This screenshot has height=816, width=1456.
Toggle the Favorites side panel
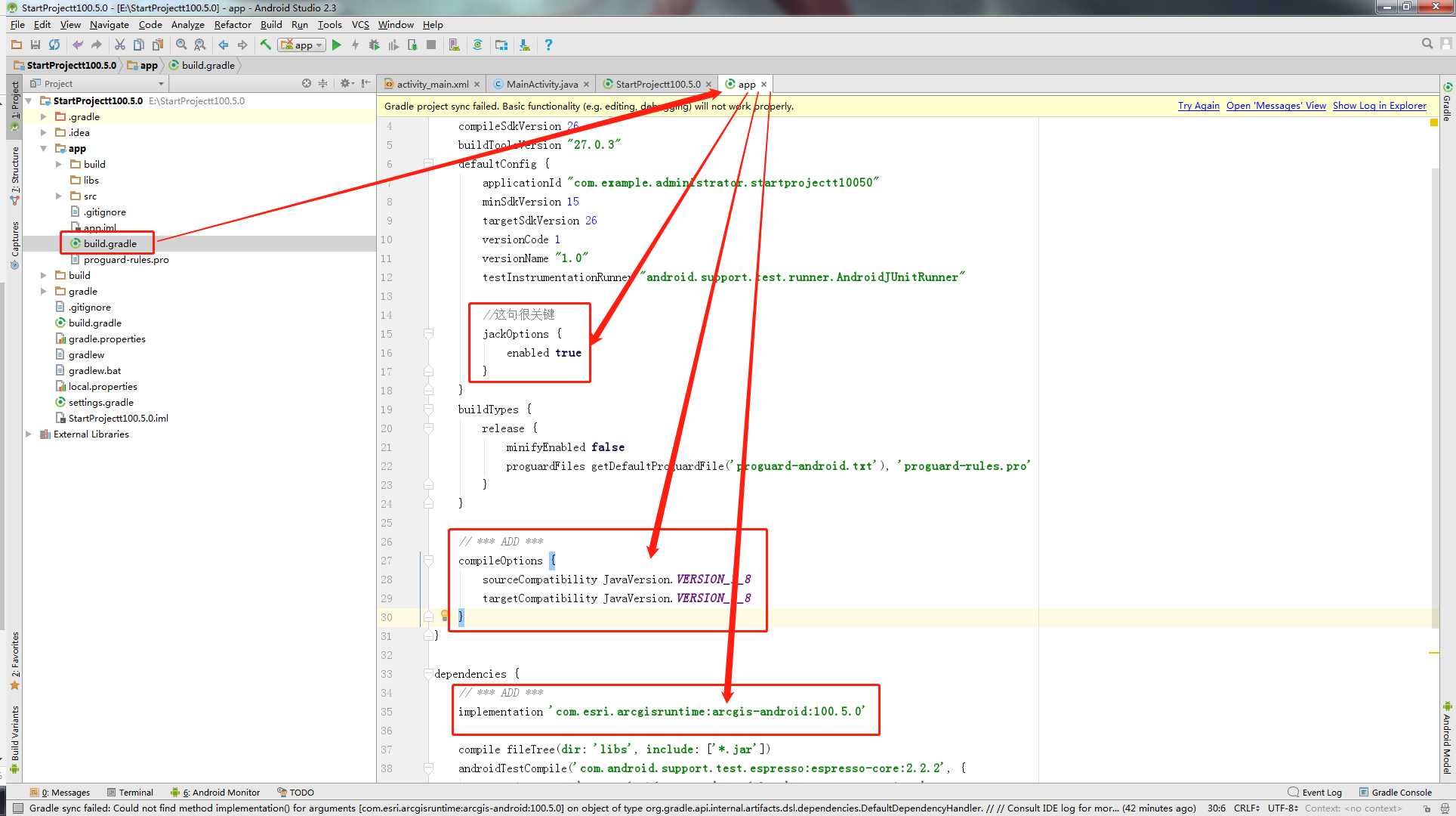click(14, 660)
